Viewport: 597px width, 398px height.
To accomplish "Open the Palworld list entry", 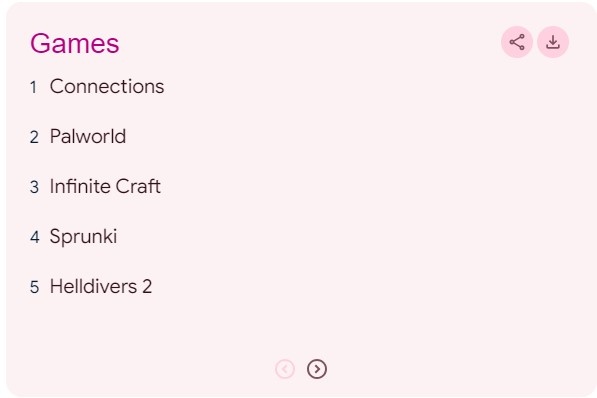I will coord(88,136).
